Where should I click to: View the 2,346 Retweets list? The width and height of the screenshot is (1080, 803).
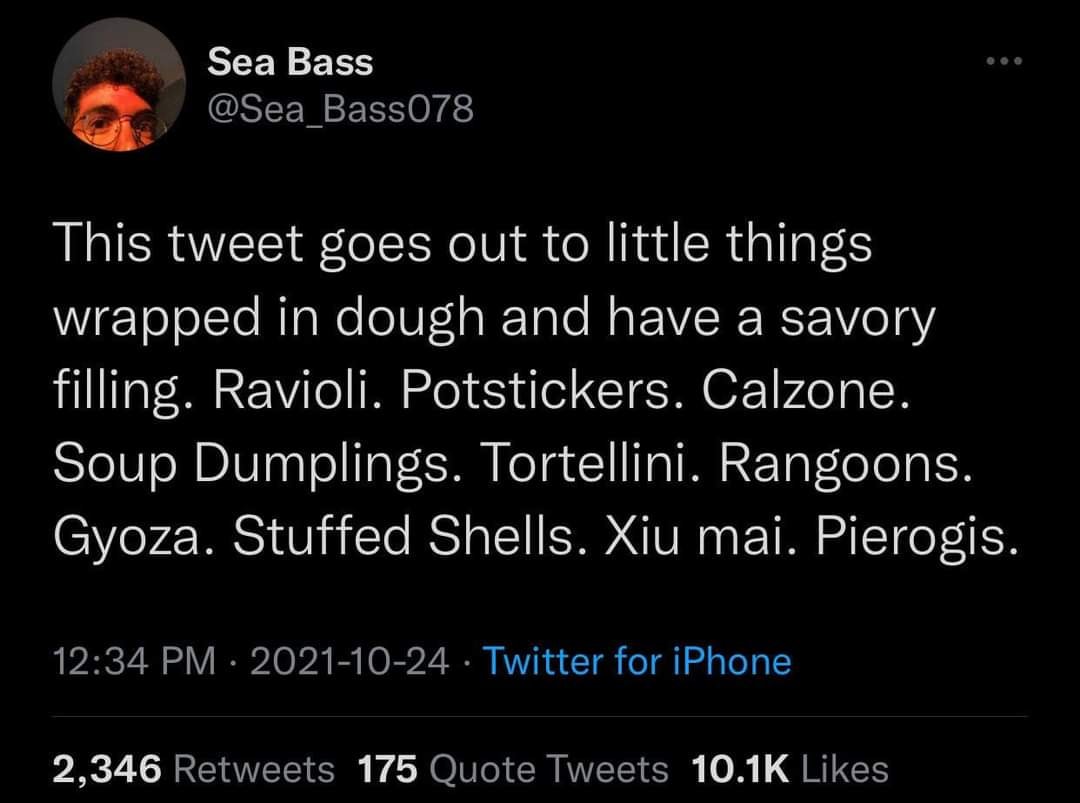pyautogui.click(x=193, y=768)
